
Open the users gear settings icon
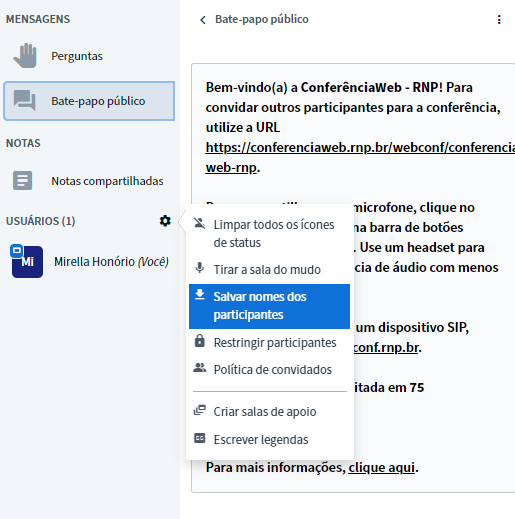tap(165, 221)
